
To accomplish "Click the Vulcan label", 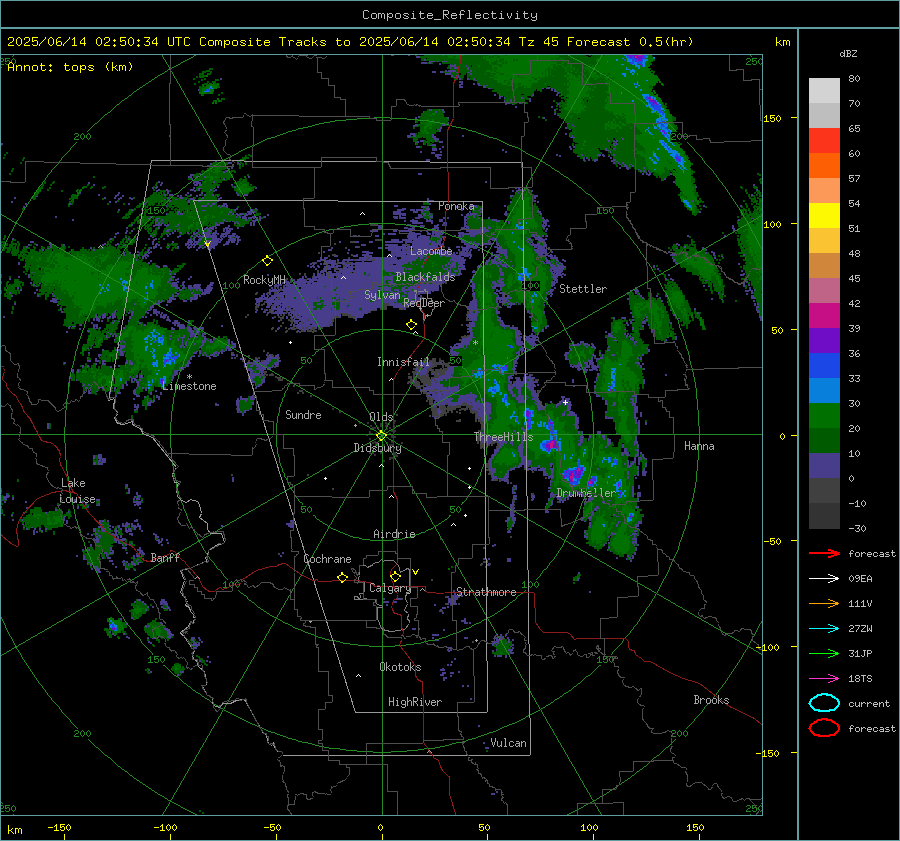I will pyautogui.click(x=508, y=743).
